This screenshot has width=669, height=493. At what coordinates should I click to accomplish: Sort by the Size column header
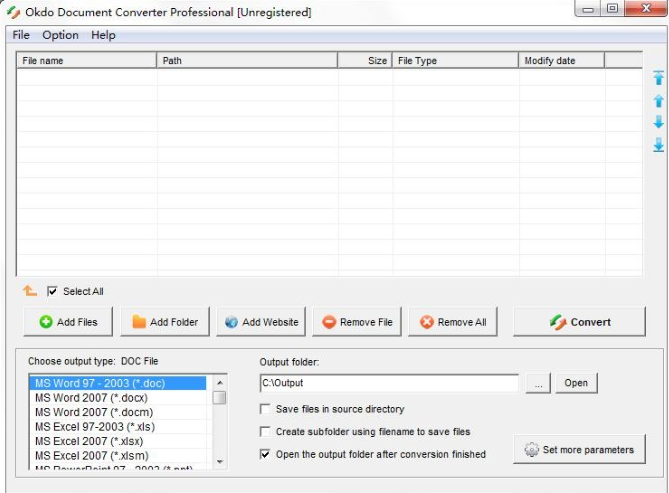(x=365, y=61)
